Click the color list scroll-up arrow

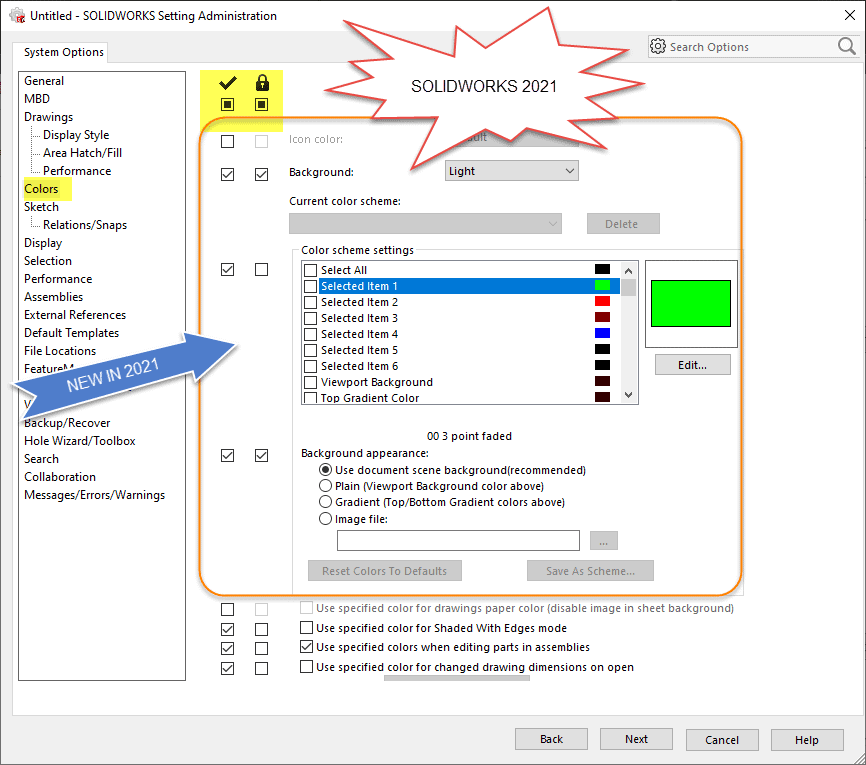(x=629, y=271)
